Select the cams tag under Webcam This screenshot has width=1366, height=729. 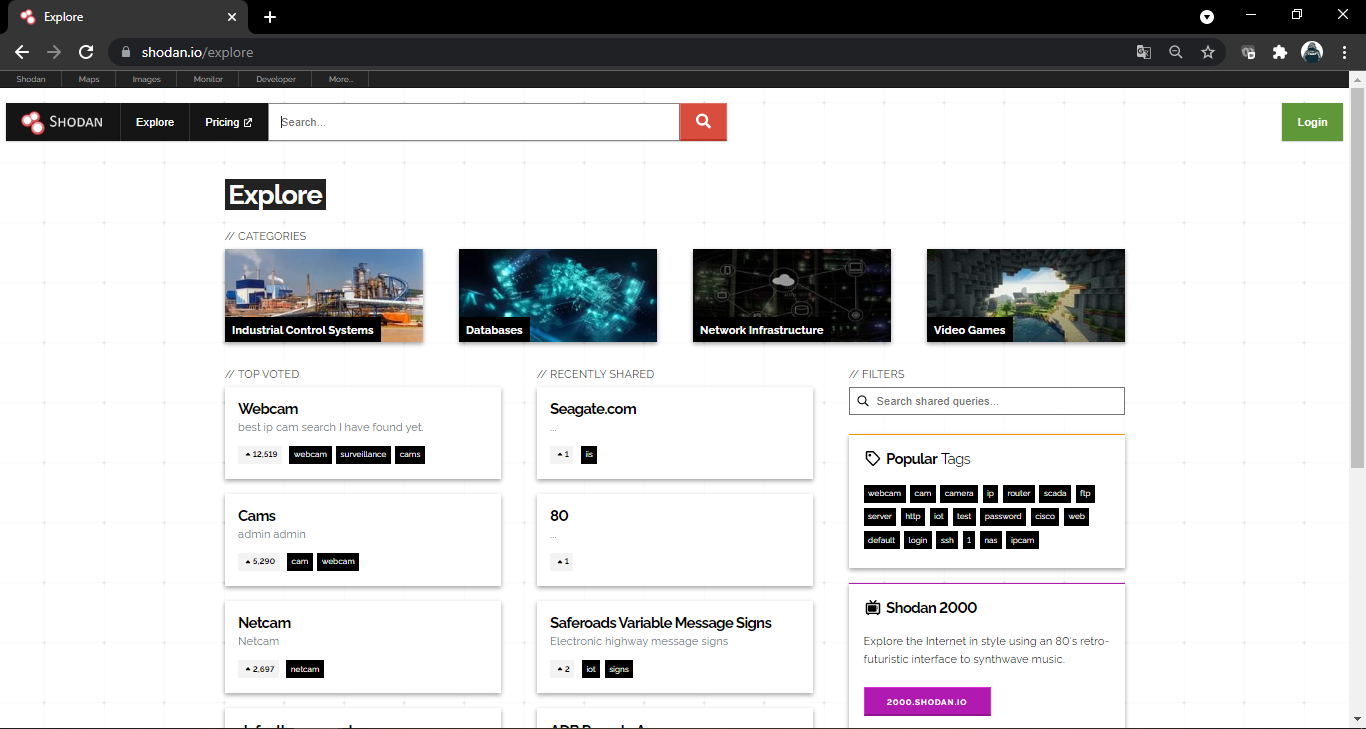coord(410,454)
